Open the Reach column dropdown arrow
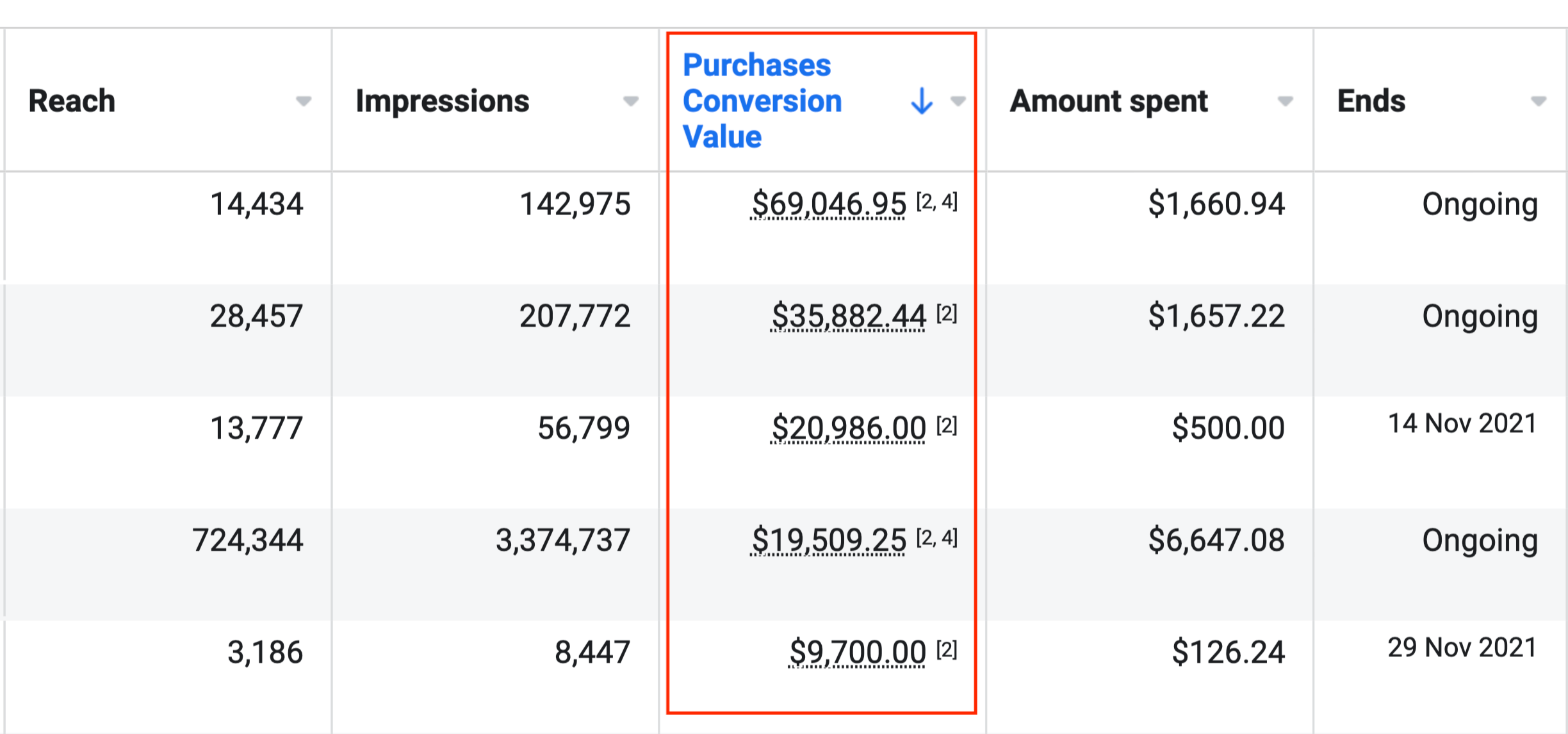The height and width of the screenshot is (734, 1568). (x=304, y=101)
